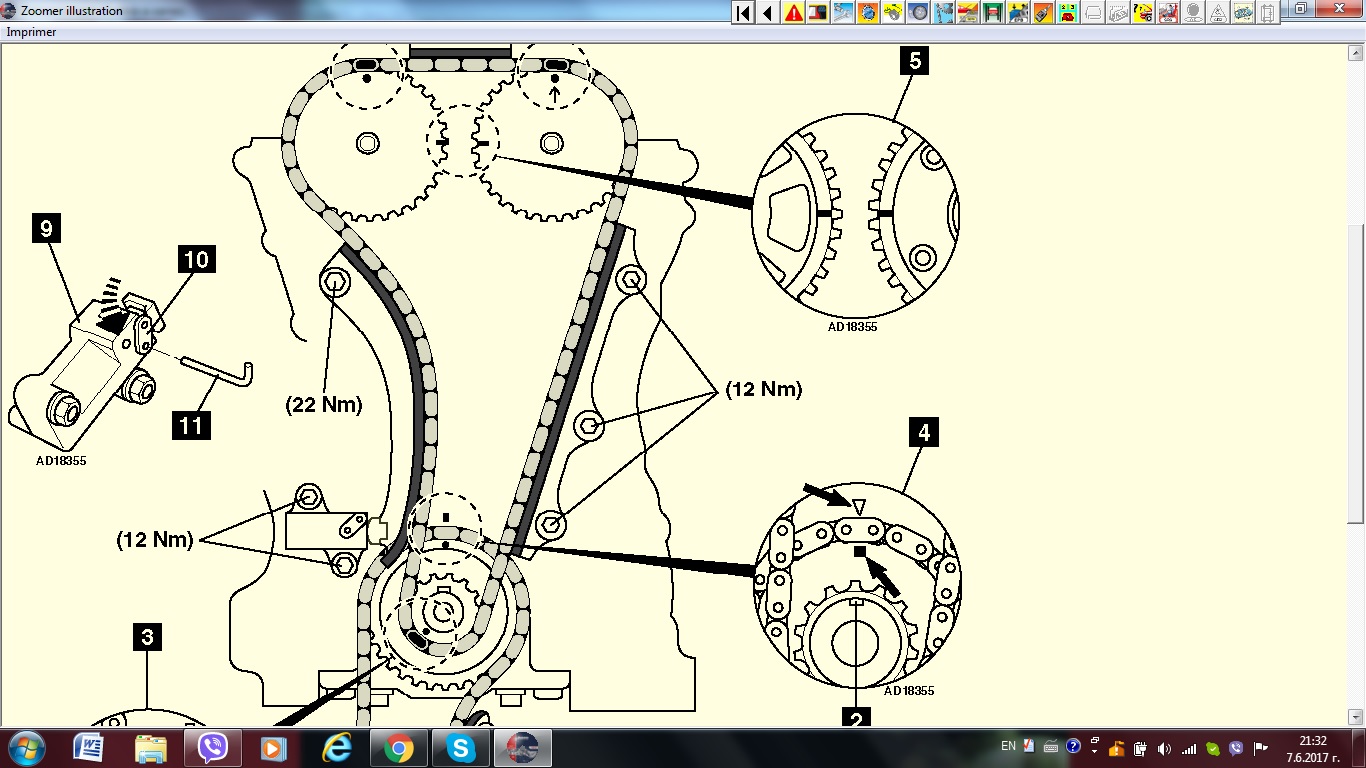Click the "(22 Nm)" torque label
The width and height of the screenshot is (1366, 768).
pyautogui.click(x=324, y=405)
